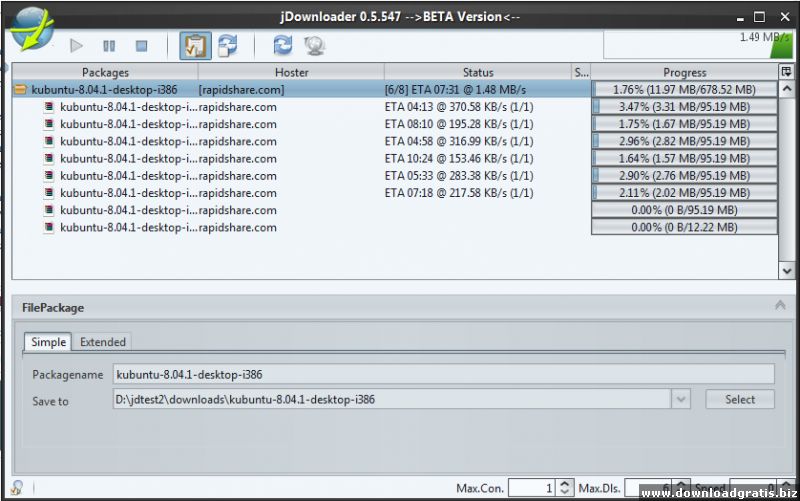This screenshot has width=800, height=501.
Task: Click progress bar showing 0 B/12.22 MB
Action: (684, 227)
